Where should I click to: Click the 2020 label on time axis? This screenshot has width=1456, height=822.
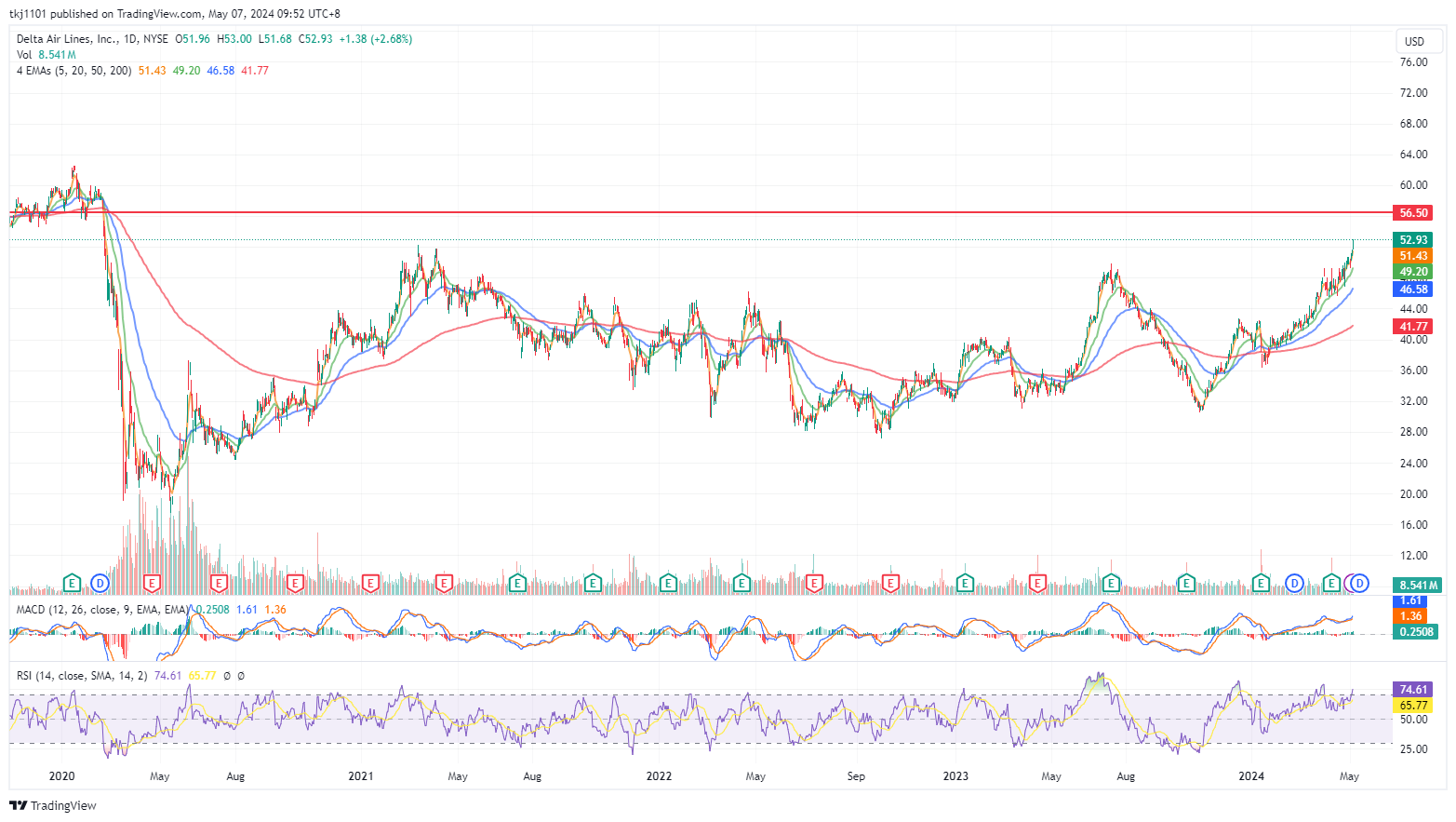point(61,776)
